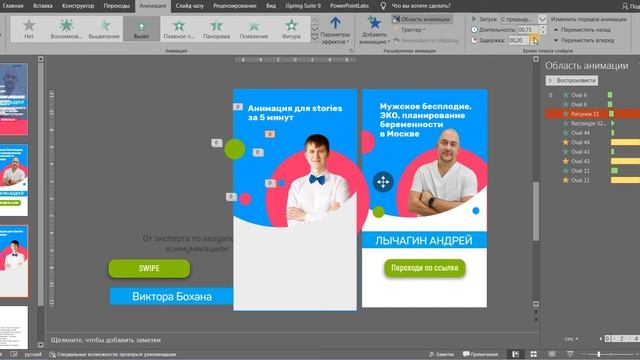Open the accessibility checker status item
Image resolution: width=640 pixels, height=360 pixels.
tap(113, 354)
